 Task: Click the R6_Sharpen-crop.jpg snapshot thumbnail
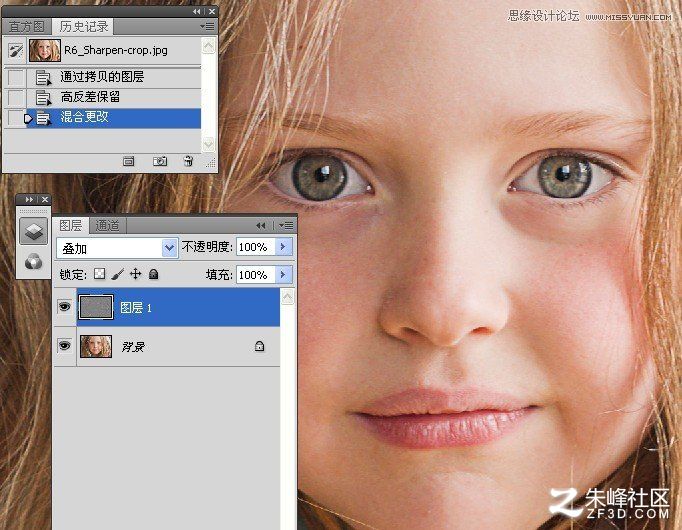tap(44, 50)
